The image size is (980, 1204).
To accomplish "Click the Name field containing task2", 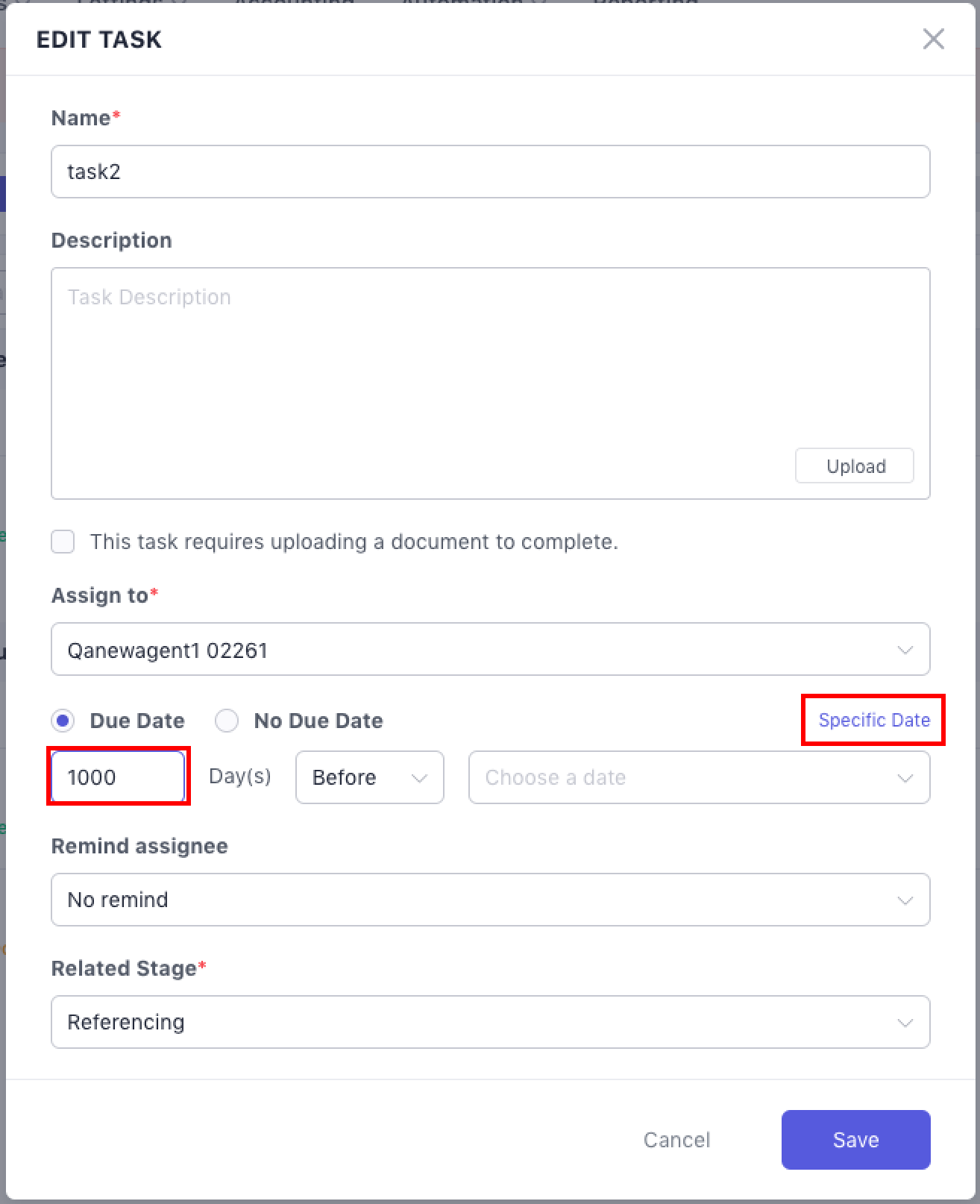I will (x=490, y=172).
